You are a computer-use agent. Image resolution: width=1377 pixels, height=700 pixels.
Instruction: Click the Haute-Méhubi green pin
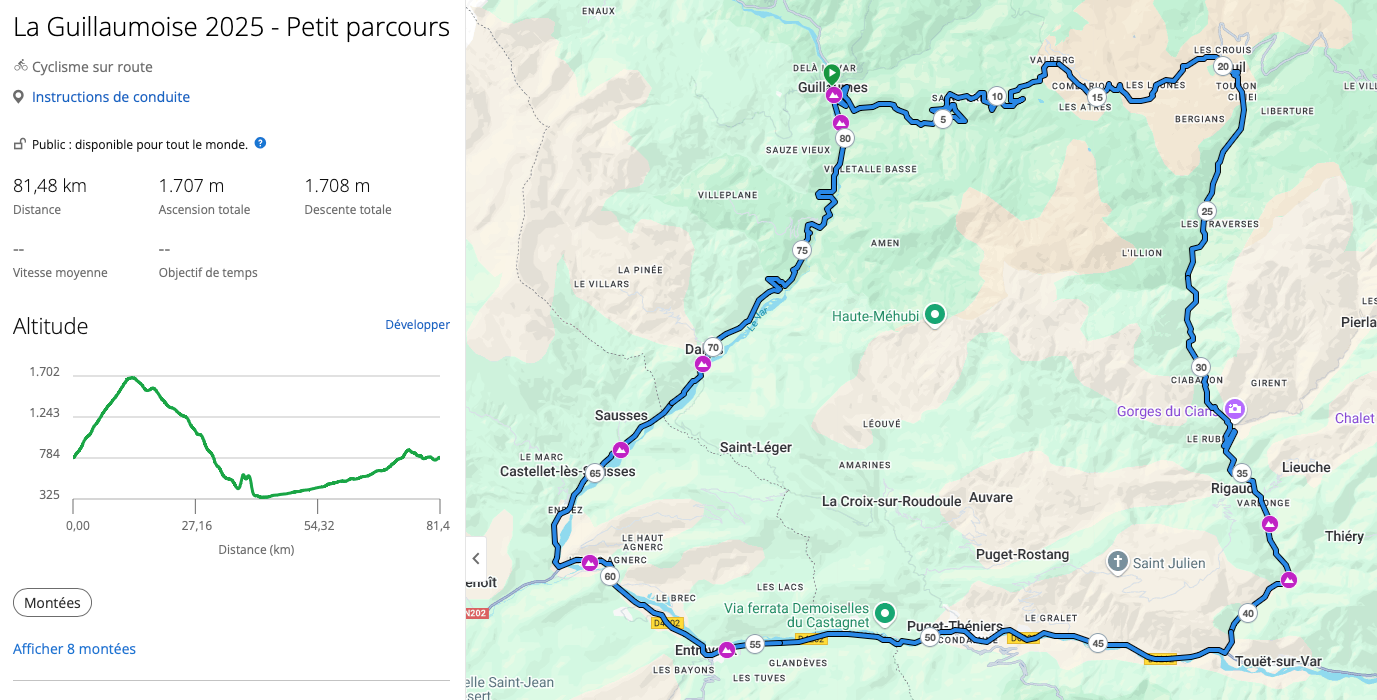[x=935, y=316]
